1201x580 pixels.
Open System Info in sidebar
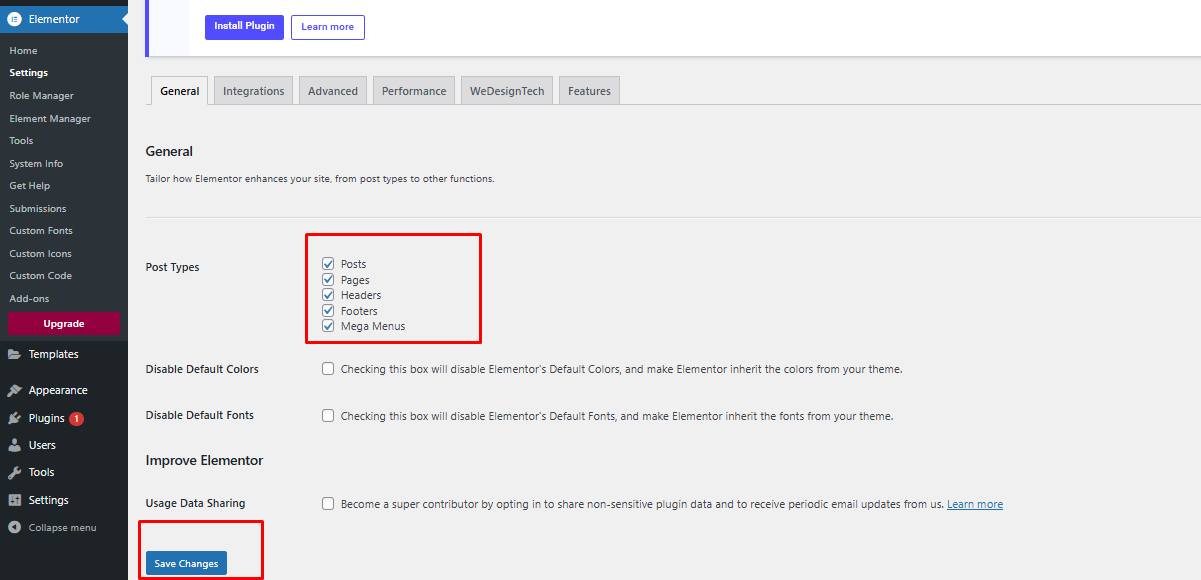coord(36,163)
